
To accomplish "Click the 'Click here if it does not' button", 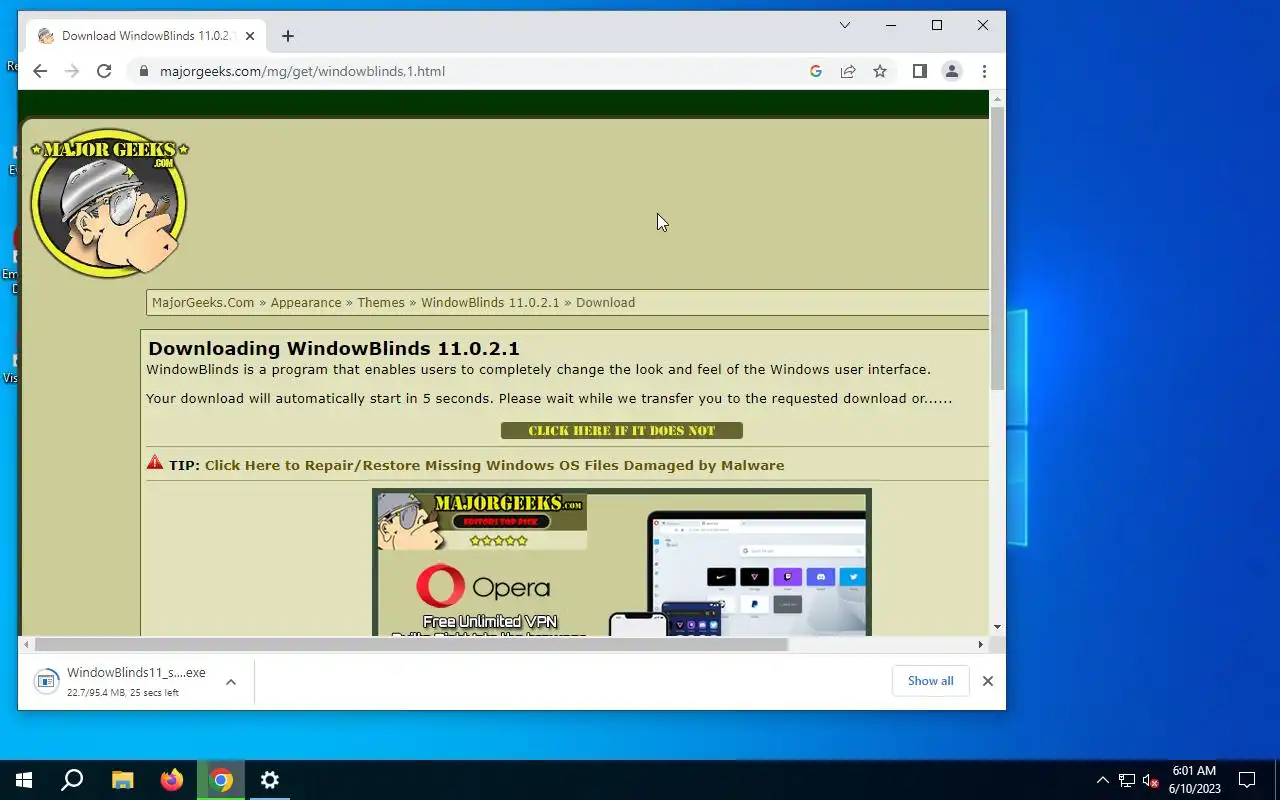I will (622, 431).
